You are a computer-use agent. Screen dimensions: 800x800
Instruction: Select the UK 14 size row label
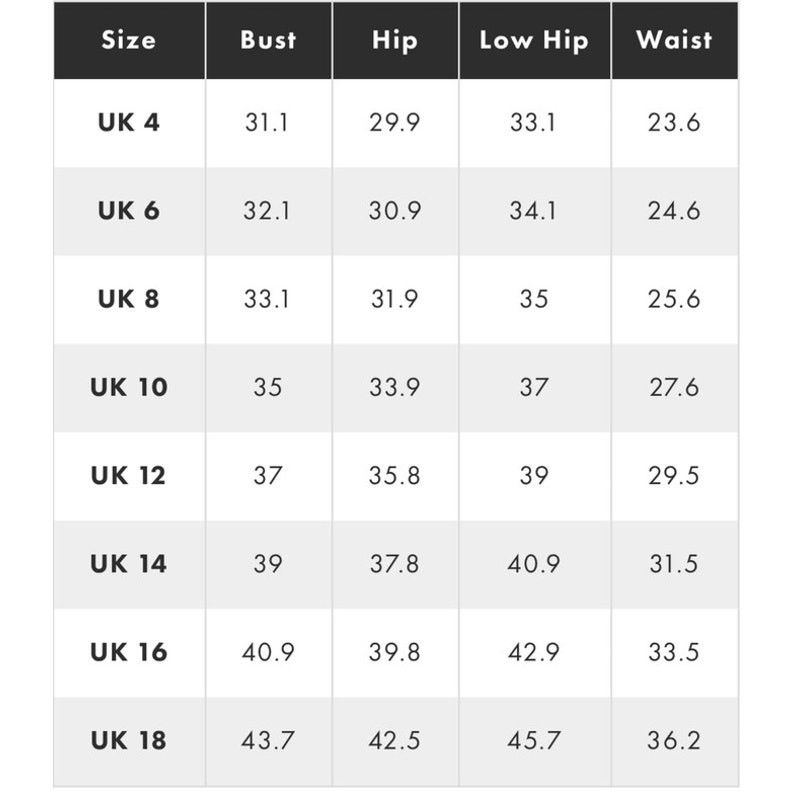(x=129, y=564)
